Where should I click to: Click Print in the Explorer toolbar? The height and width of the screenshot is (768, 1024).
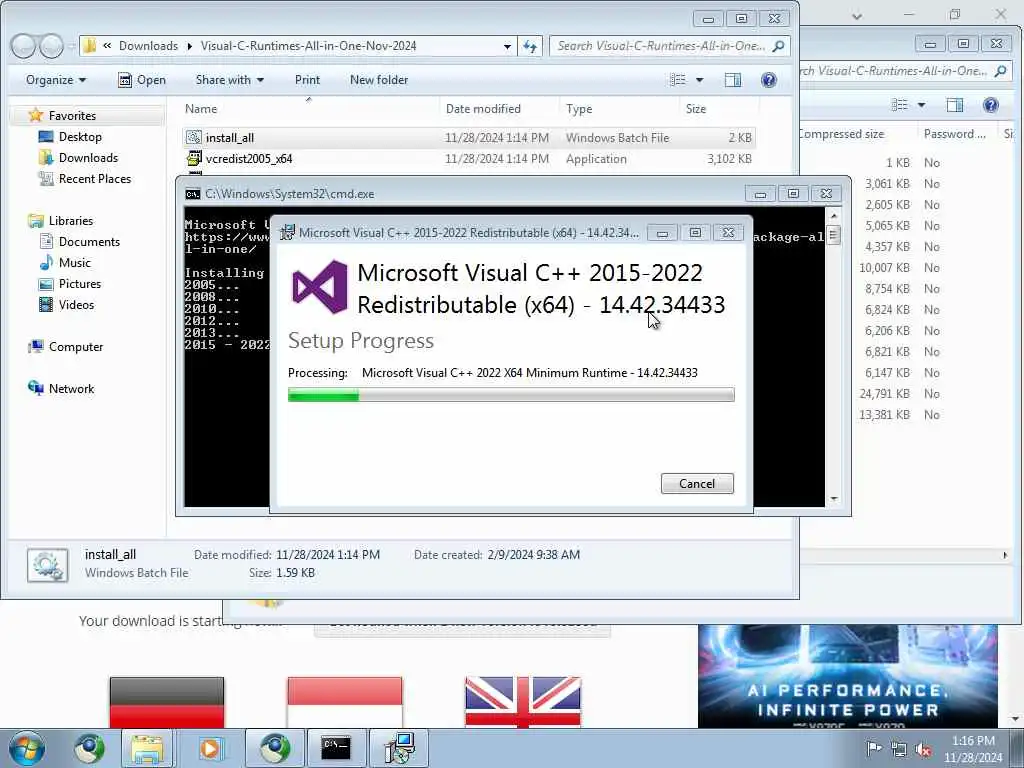[x=307, y=80]
